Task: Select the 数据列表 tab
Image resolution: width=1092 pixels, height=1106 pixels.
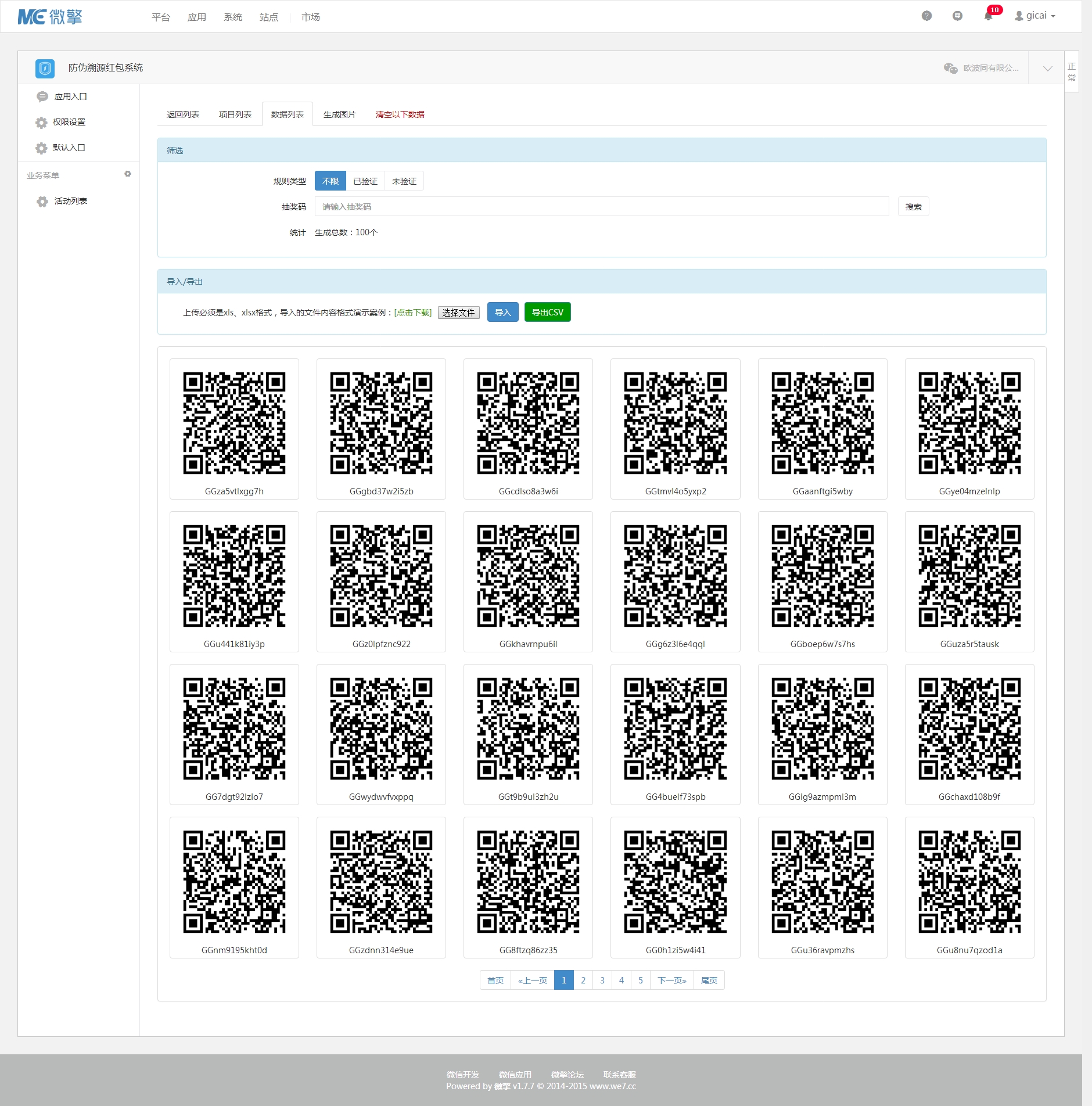Action: pyautogui.click(x=288, y=114)
